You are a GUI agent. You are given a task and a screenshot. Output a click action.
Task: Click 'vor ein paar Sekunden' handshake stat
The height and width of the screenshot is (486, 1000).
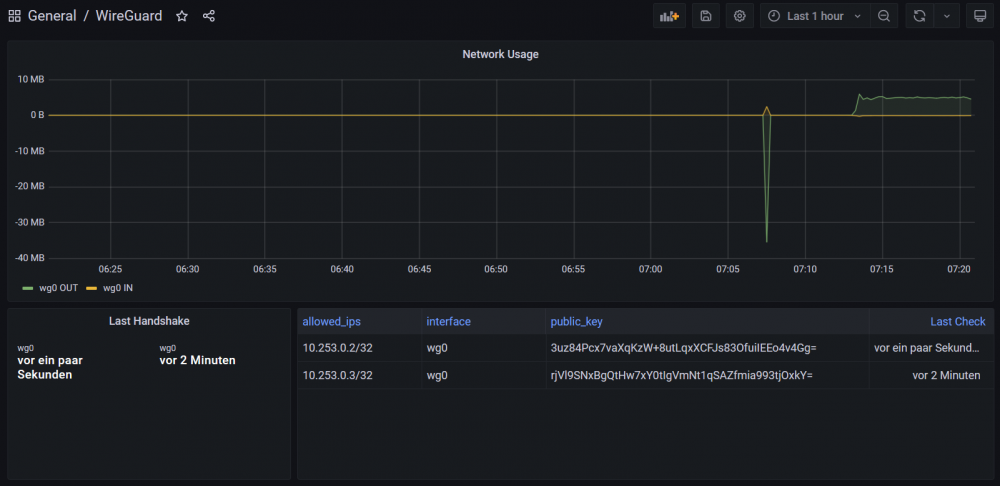click(50, 367)
